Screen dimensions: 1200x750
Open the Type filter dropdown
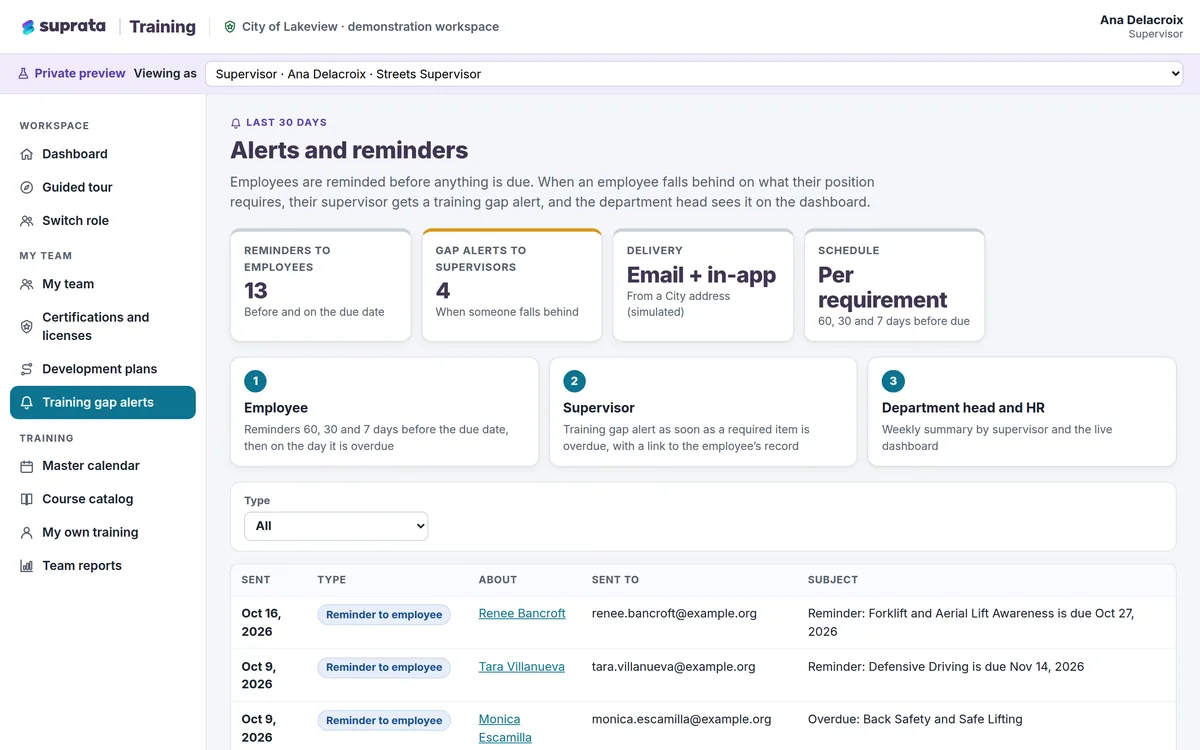(336, 526)
